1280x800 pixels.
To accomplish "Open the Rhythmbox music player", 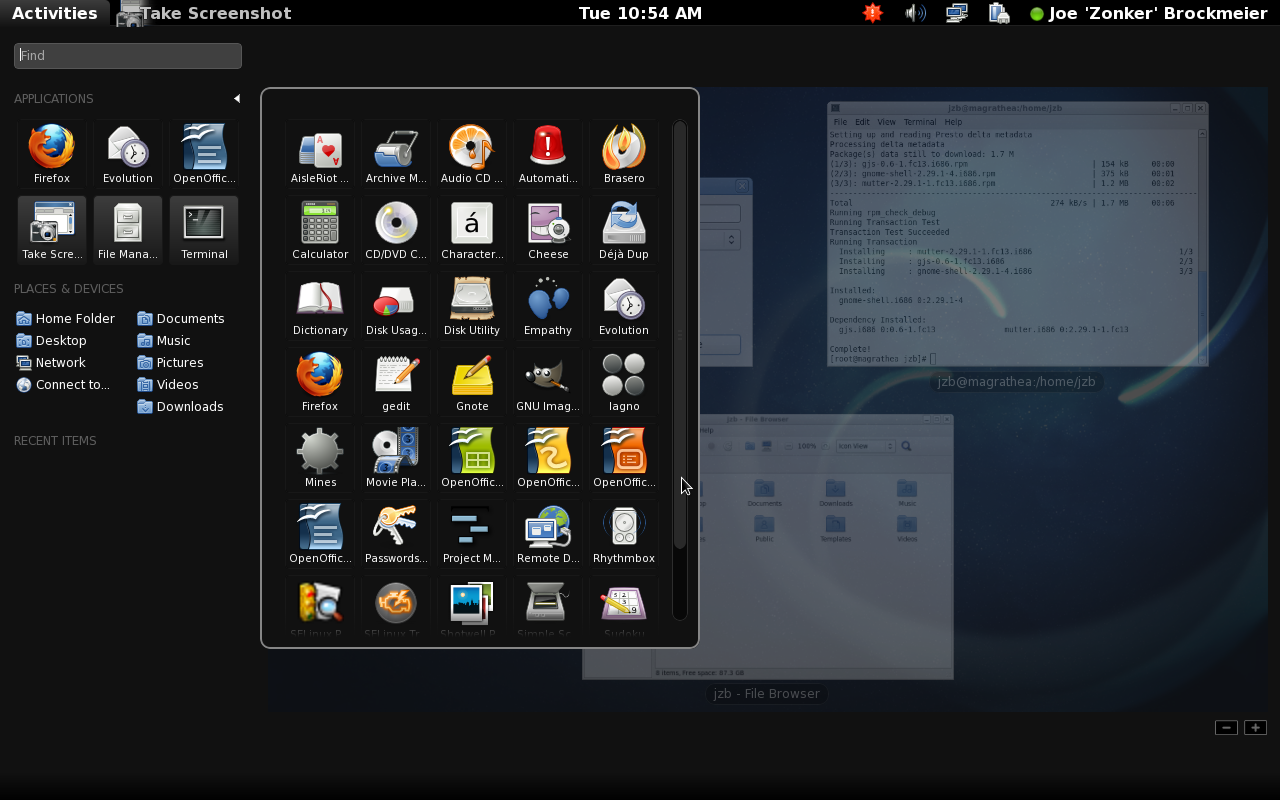I will click(x=624, y=533).
